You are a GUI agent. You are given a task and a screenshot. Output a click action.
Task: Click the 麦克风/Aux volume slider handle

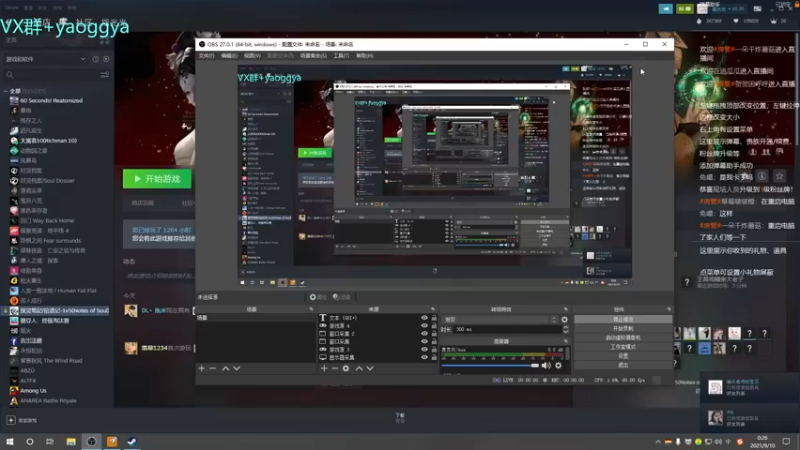pyautogui.click(x=535, y=365)
